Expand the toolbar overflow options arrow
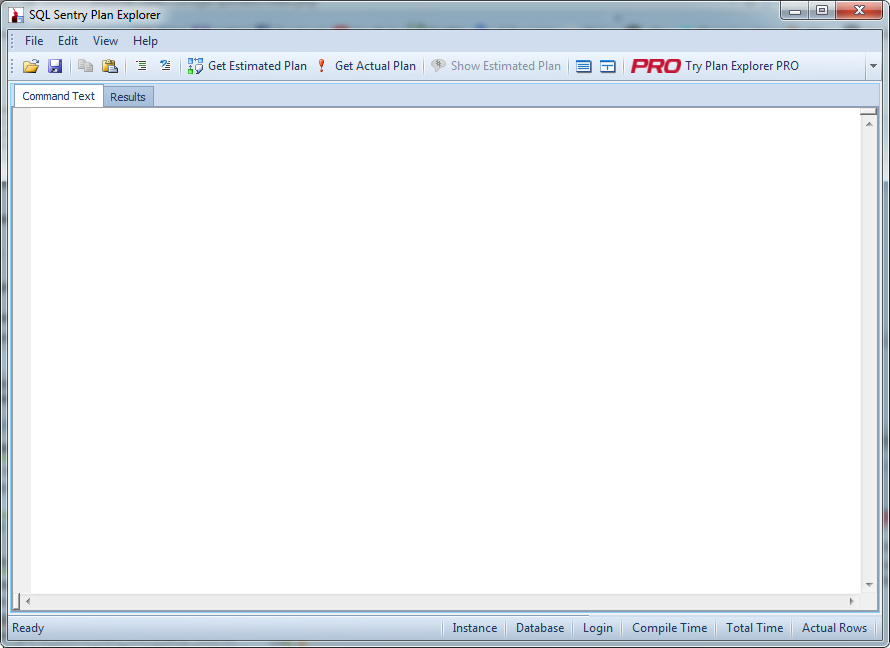Viewport: 890px width, 648px height. [873, 66]
